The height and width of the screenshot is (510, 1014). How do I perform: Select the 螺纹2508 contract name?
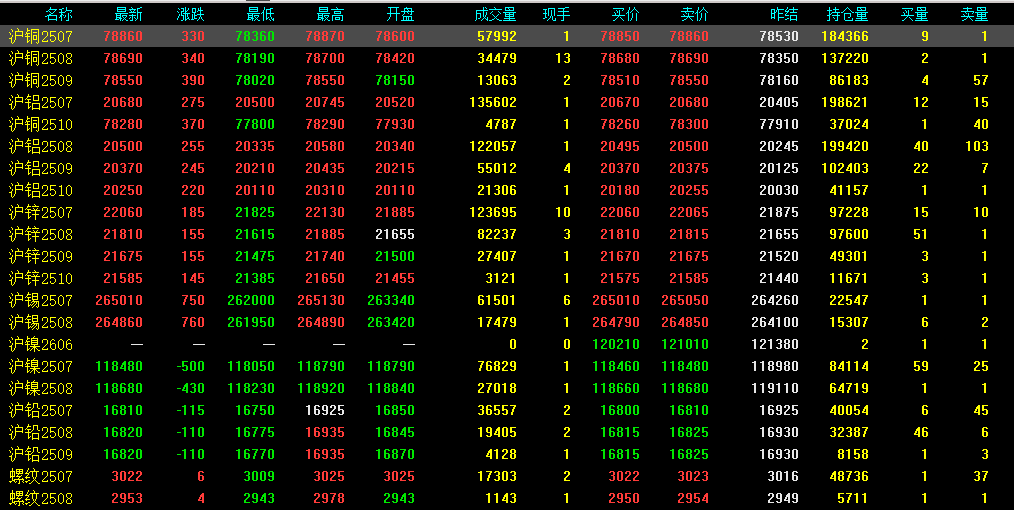tap(41, 498)
